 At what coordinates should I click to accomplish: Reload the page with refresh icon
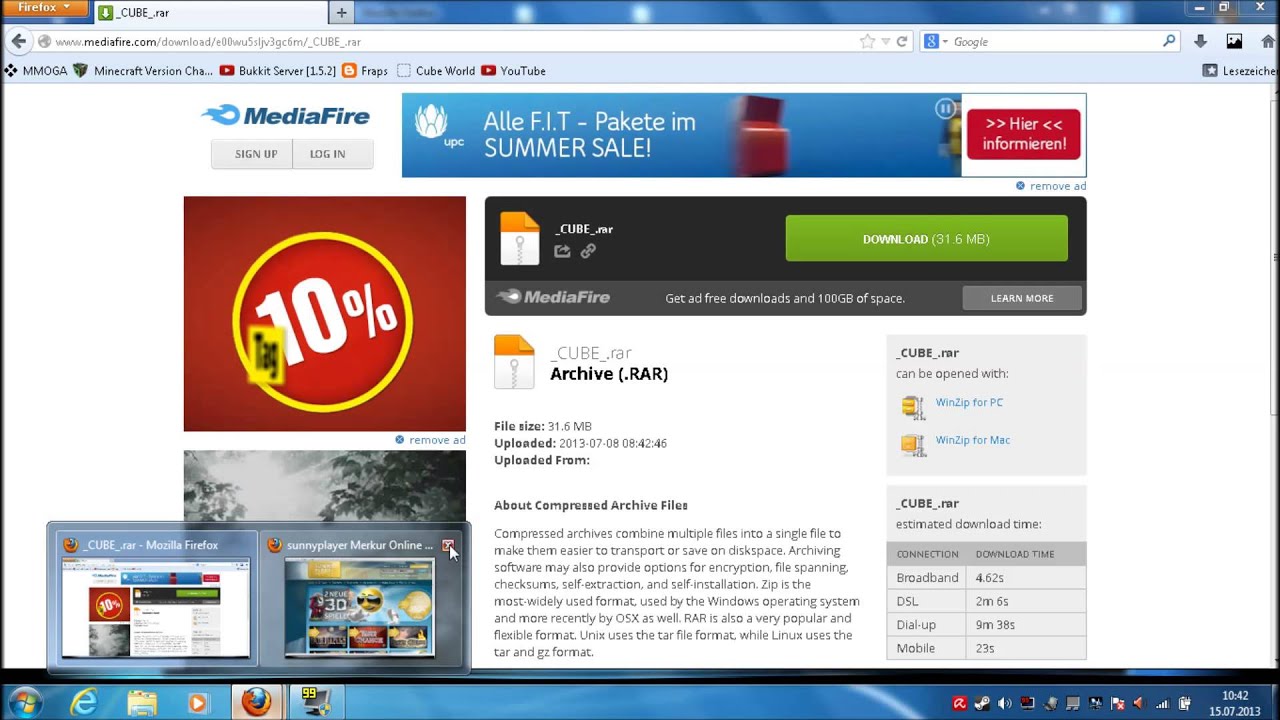(x=902, y=42)
